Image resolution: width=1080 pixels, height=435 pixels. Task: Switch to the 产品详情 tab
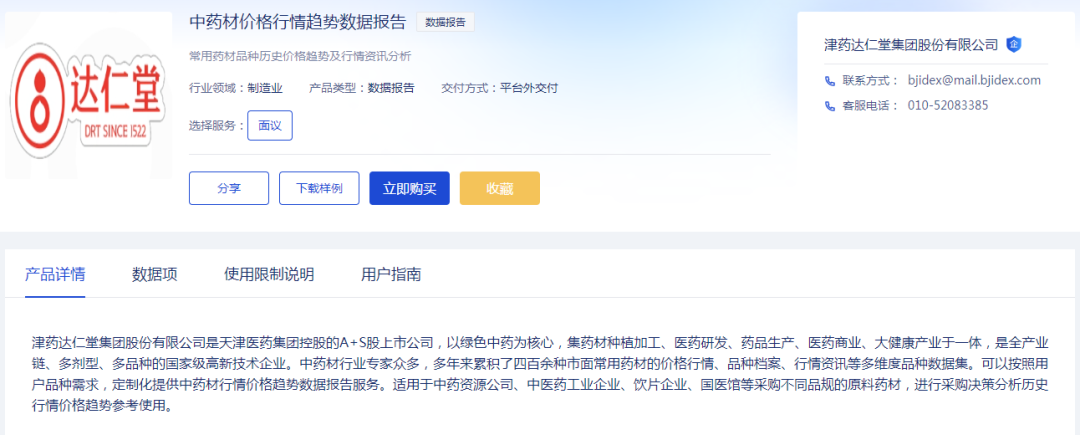[55, 274]
